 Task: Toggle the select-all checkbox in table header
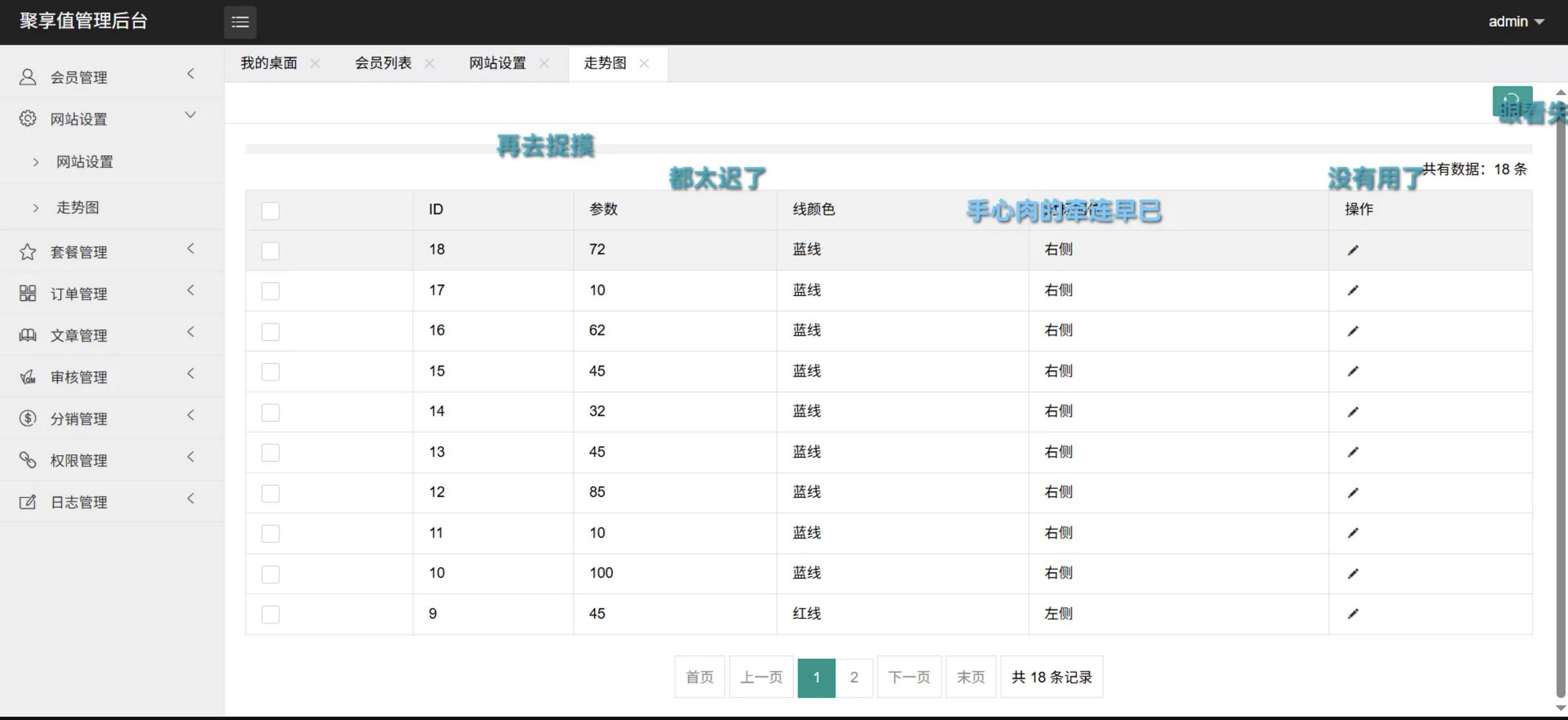270,211
